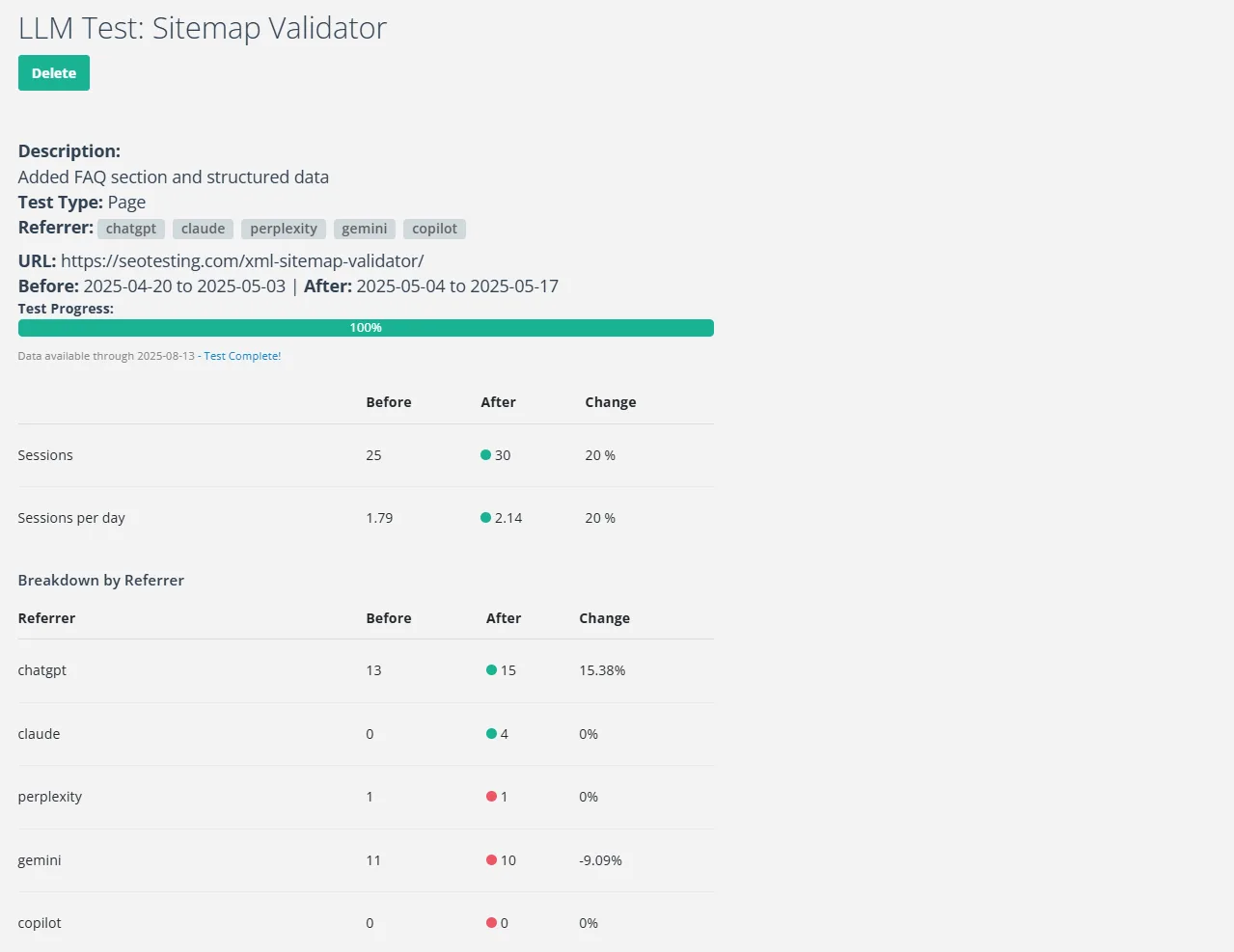
Task: Select the perplexity referrer tag
Action: pos(284,229)
